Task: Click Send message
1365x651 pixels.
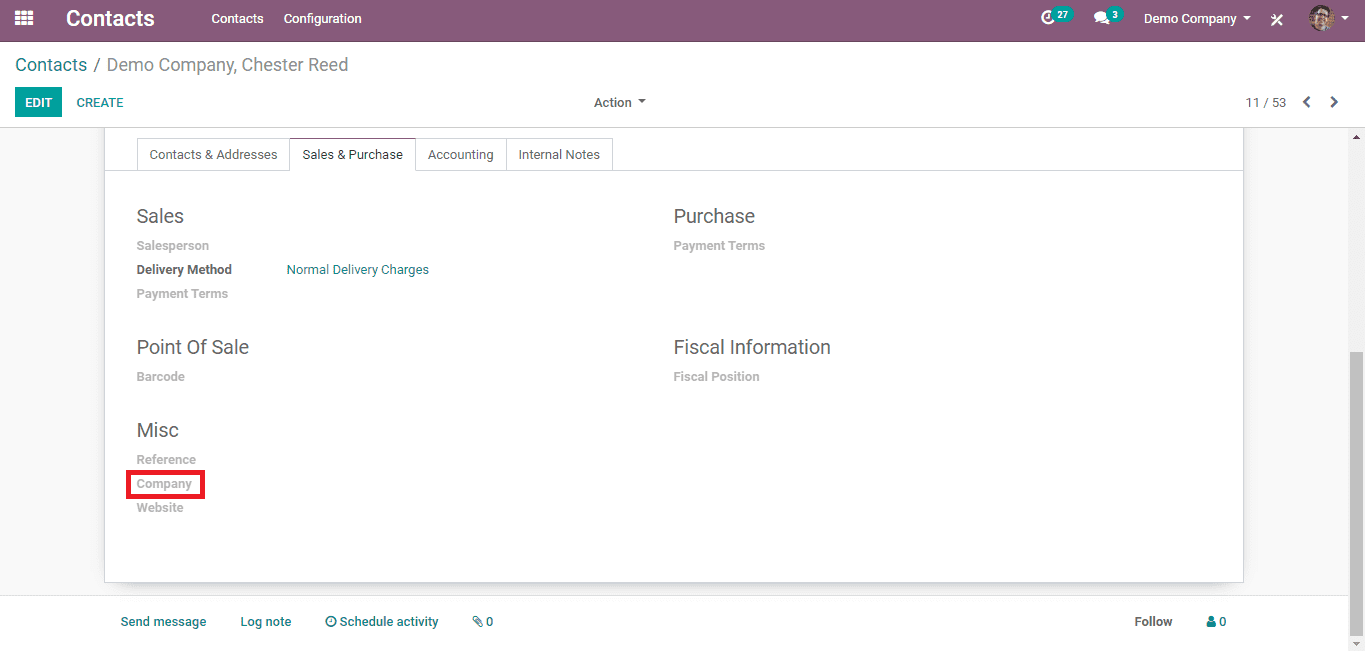Action: [x=163, y=622]
